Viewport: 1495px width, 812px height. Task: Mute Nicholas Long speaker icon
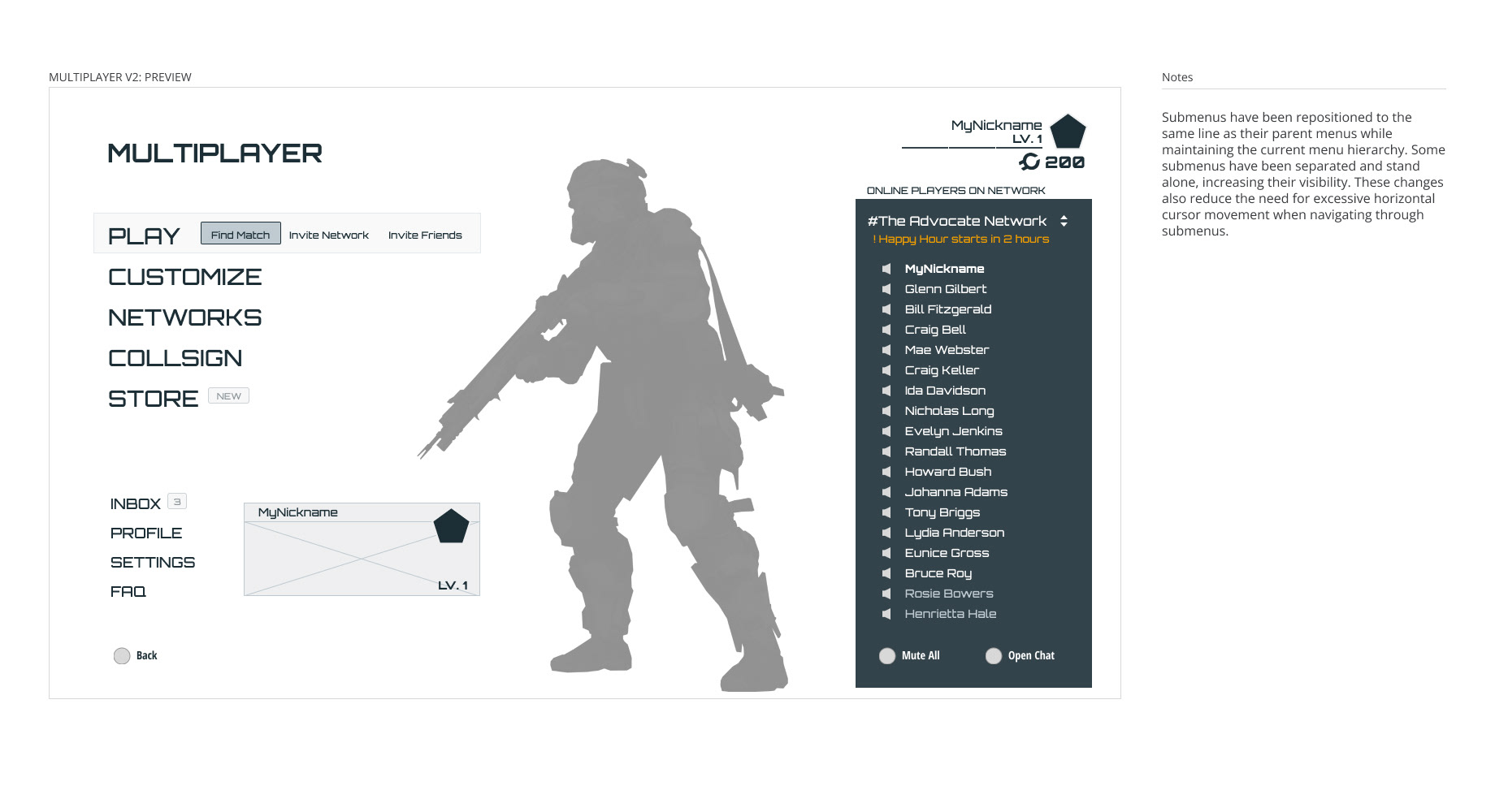pos(886,411)
